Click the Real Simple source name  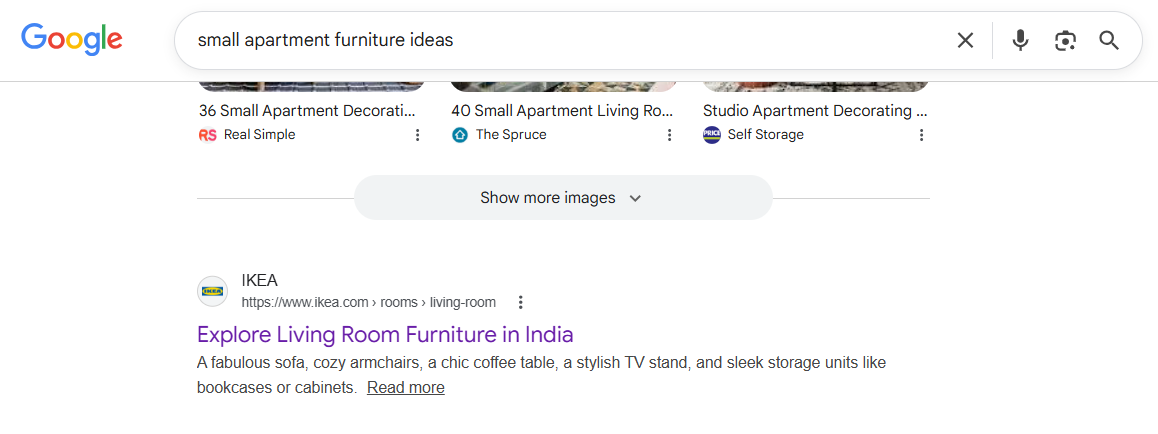[x=259, y=135]
